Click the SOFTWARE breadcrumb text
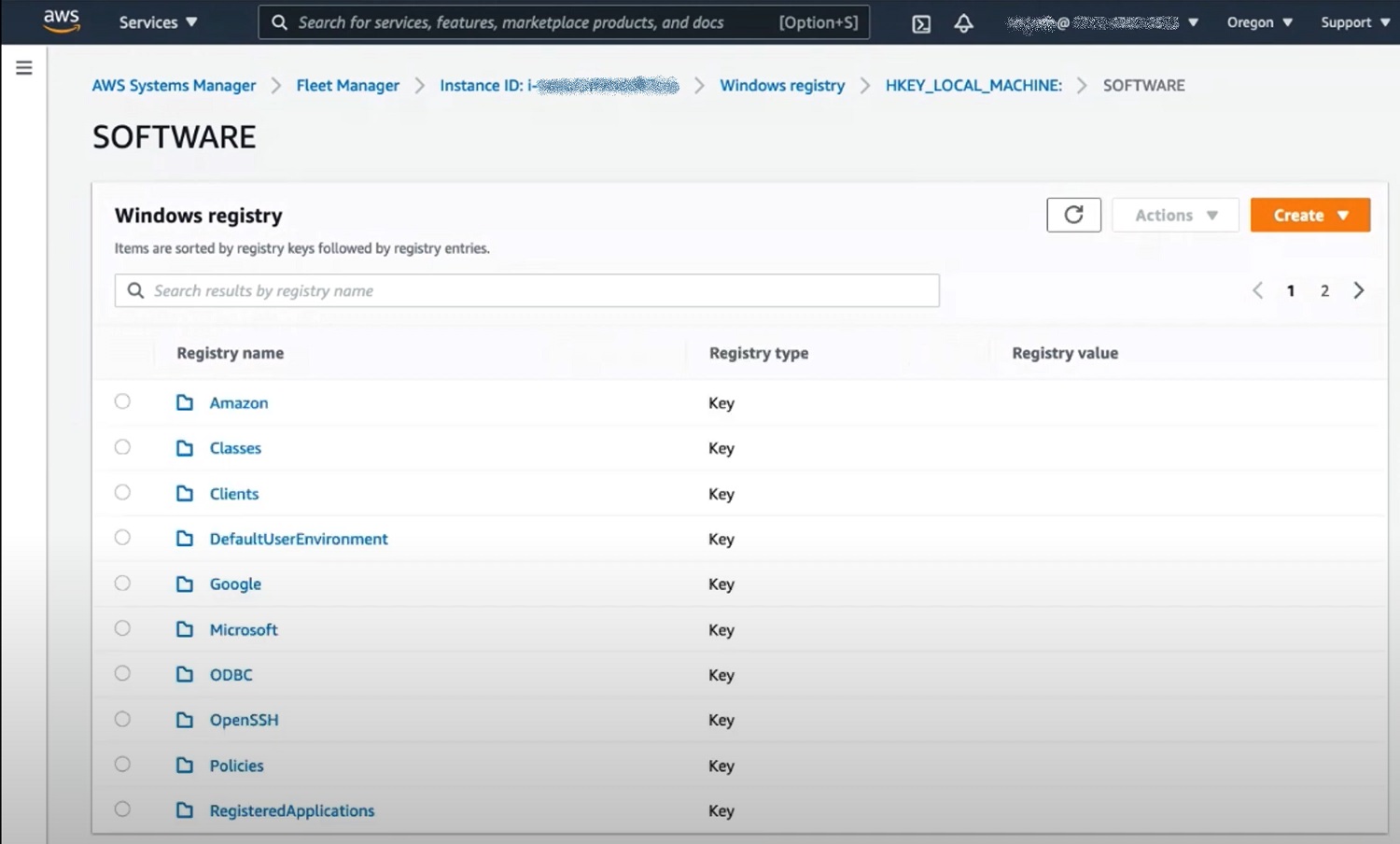This screenshot has height=844, width=1400. [1144, 85]
